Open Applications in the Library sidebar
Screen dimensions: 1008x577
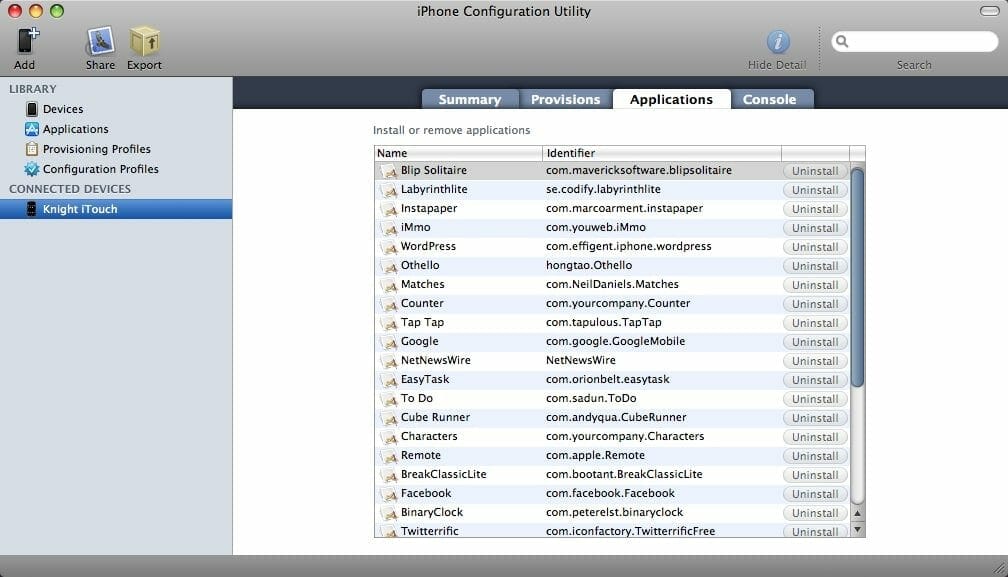(x=75, y=129)
